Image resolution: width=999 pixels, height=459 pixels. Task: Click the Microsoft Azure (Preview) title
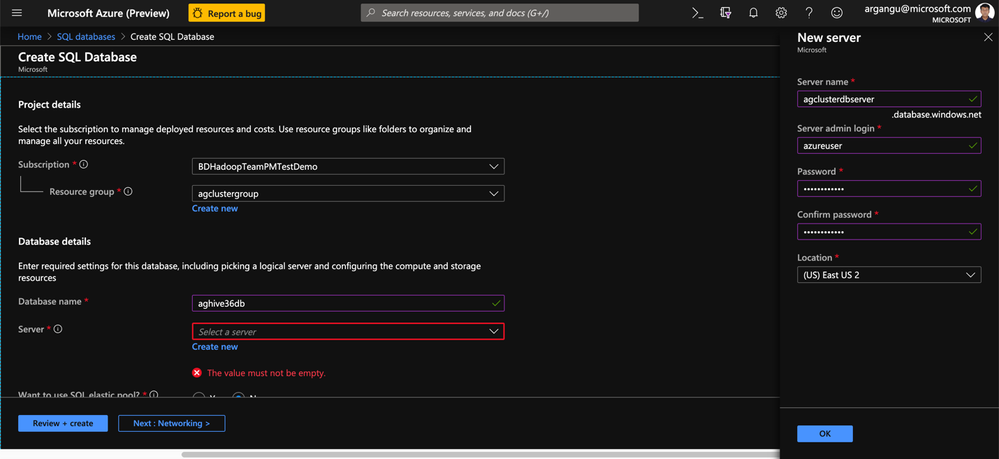coord(108,13)
